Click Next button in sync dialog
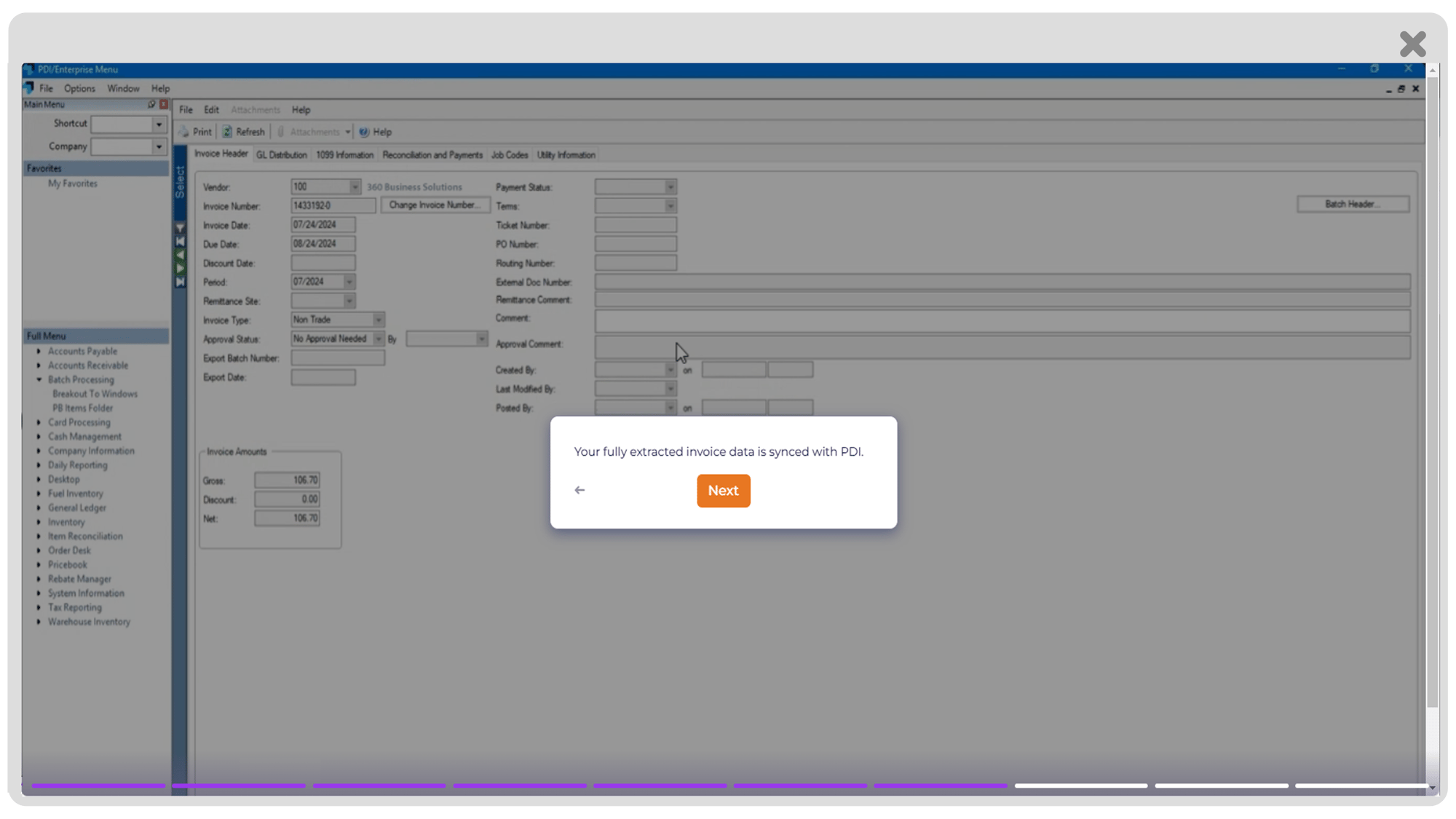1456x819 pixels. 723,490
